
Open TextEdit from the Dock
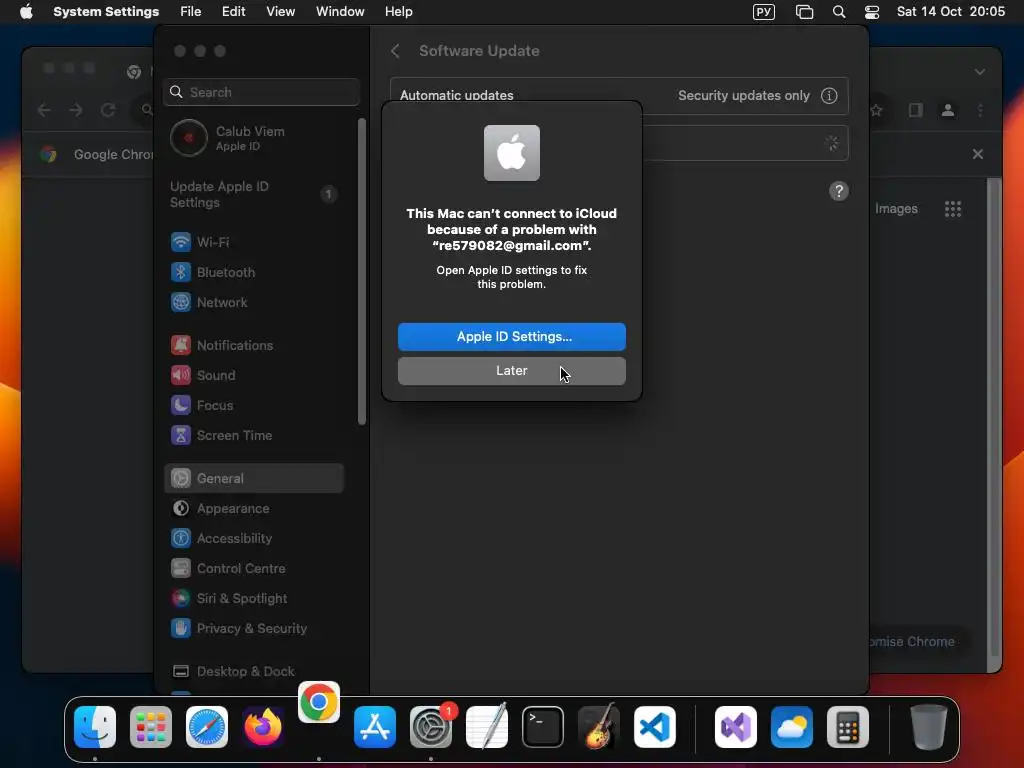click(x=487, y=727)
